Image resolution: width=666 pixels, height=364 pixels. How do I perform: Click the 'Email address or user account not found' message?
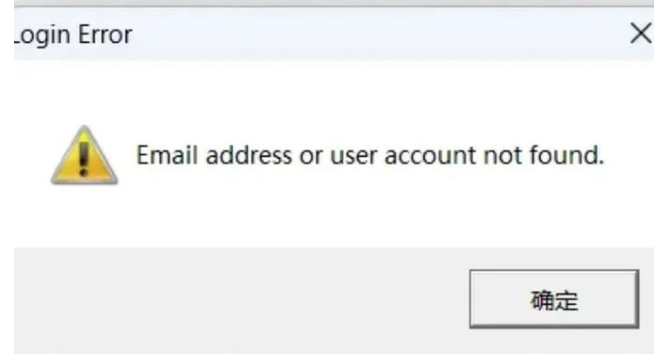[x=370, y=155]
